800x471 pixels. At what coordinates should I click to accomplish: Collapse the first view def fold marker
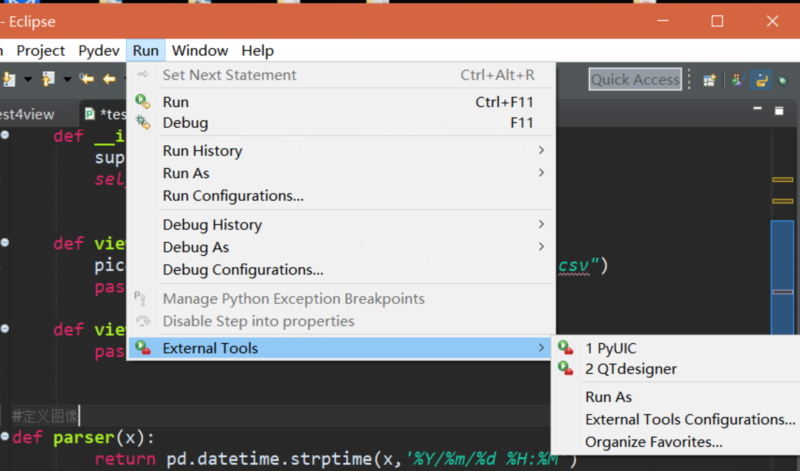[x=5, y=242]
